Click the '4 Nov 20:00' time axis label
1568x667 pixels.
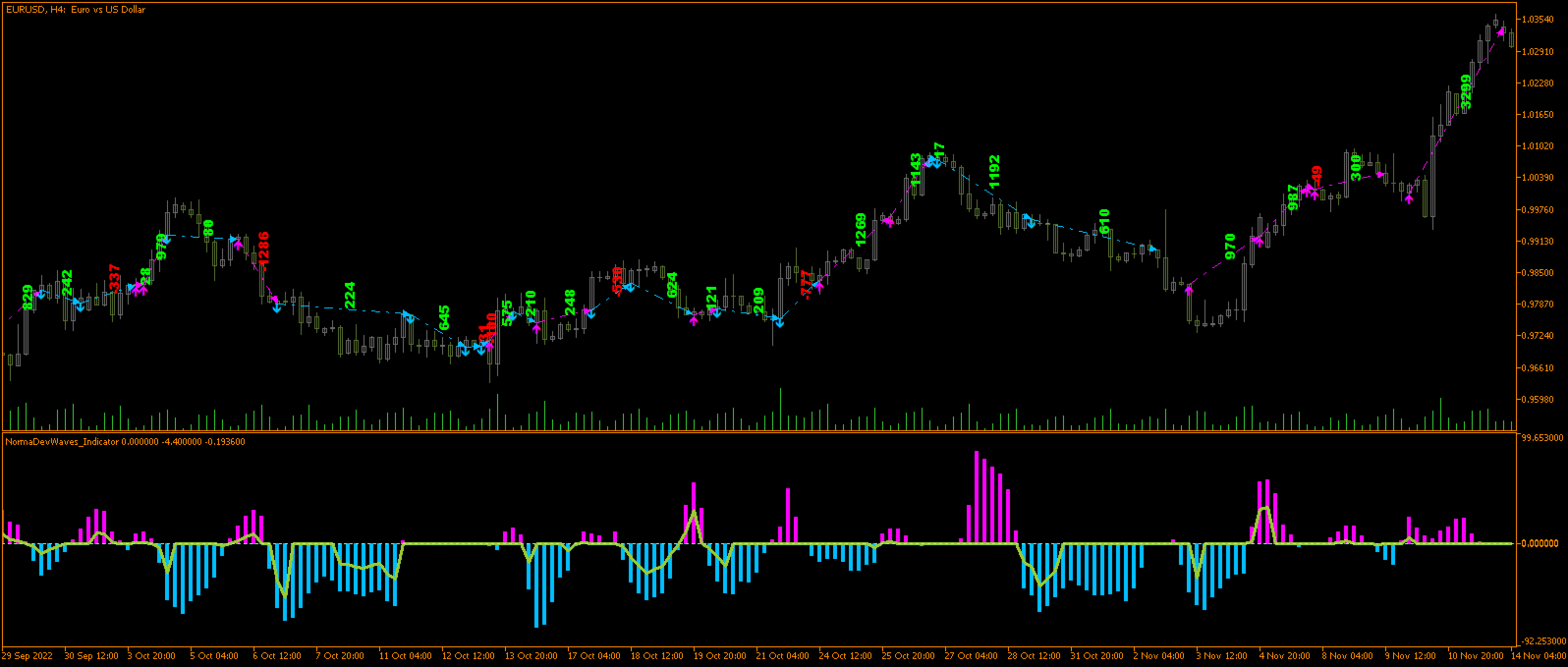[x=1285, y=655]
